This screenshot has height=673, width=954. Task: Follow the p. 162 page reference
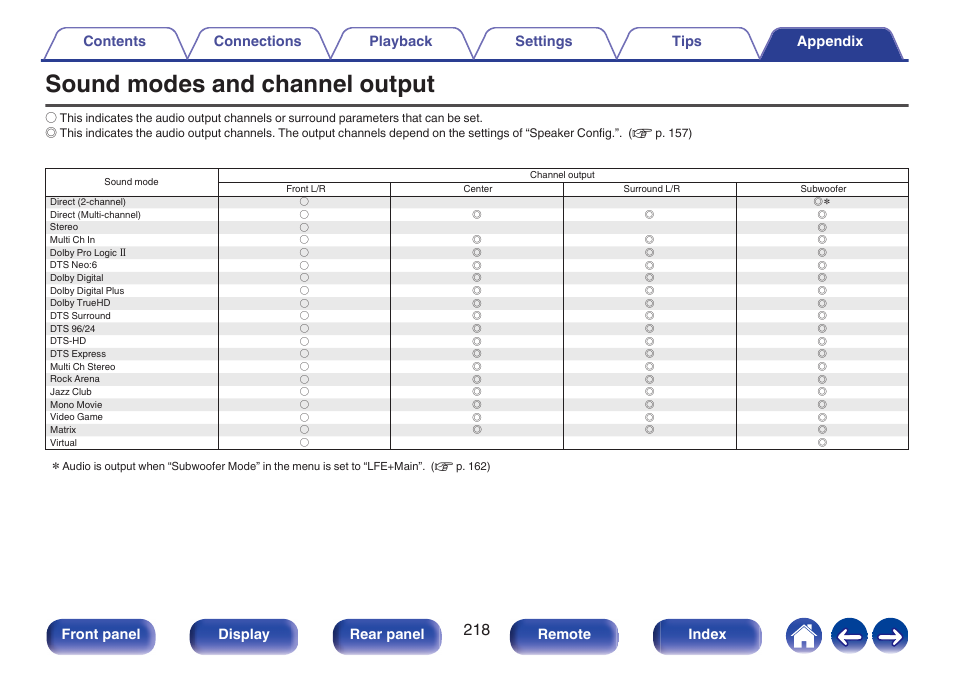pyautogui.click(x=472, y=467)
